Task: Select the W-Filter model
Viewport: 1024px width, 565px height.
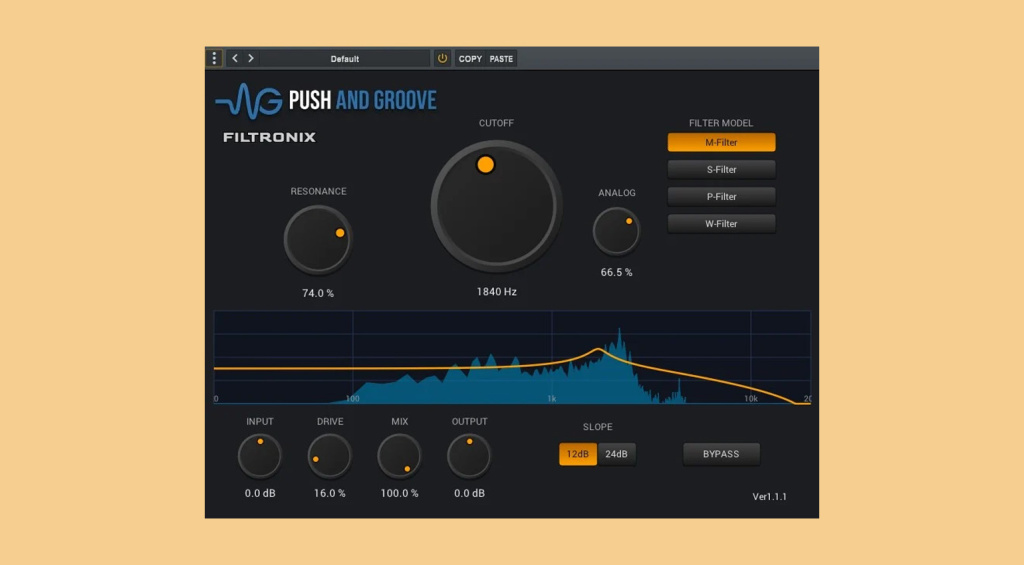Action: 721,224
